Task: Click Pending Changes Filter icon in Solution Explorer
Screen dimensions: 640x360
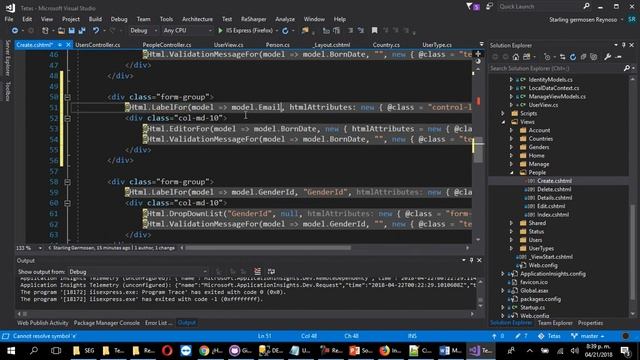Action: pos(547,57)
